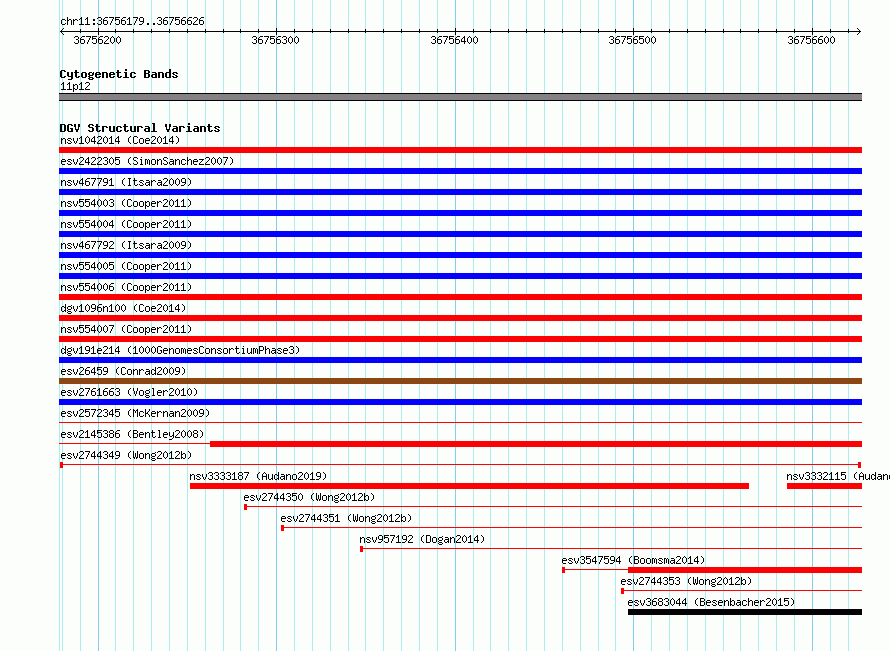890x651 pixels.
Task: Click the Cytogenetic Bands track title
Action: [119, 74]
